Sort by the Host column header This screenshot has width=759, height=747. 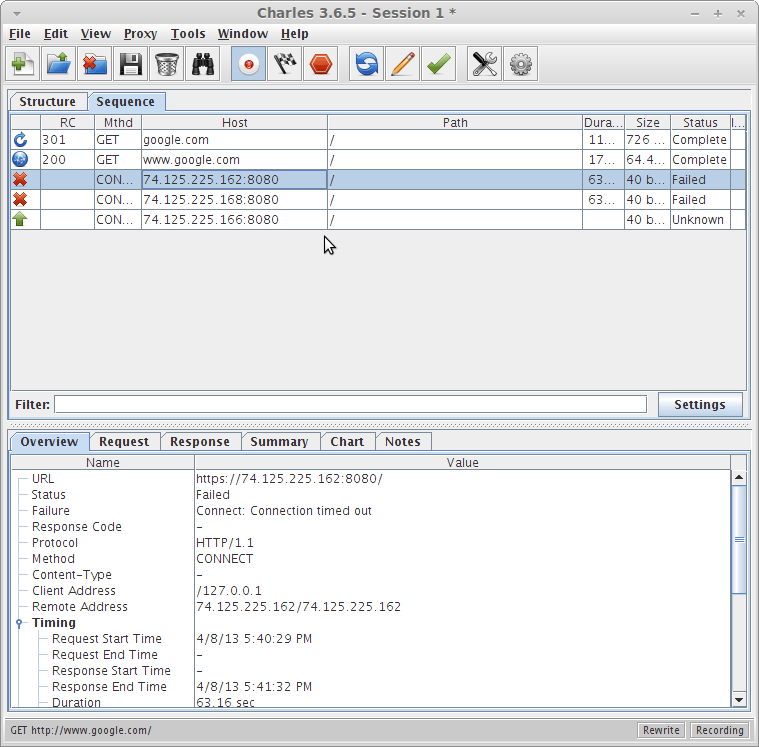tap(234, 122)
